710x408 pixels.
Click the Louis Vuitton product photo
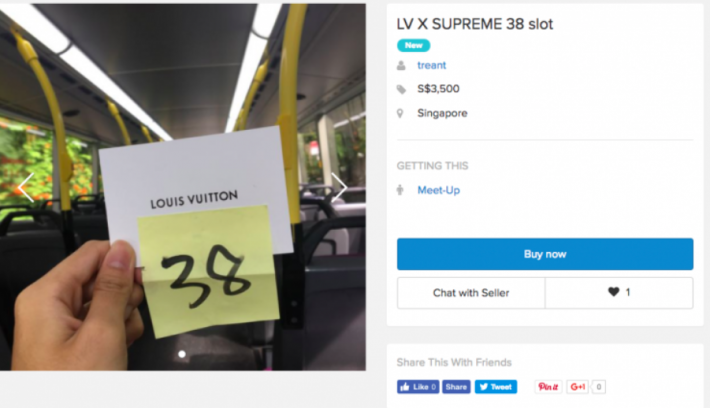point(183,187)
